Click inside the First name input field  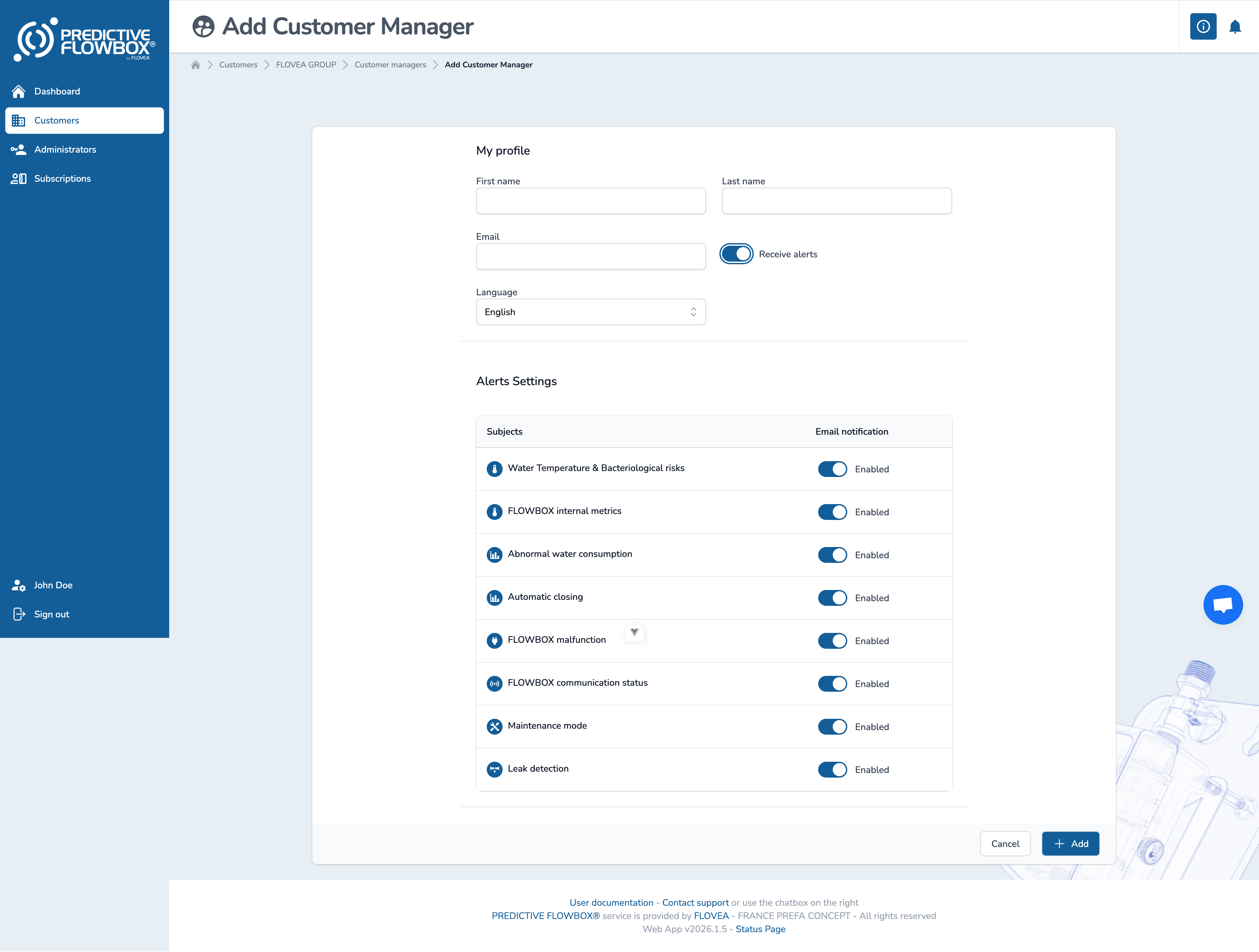pos(590,201)
